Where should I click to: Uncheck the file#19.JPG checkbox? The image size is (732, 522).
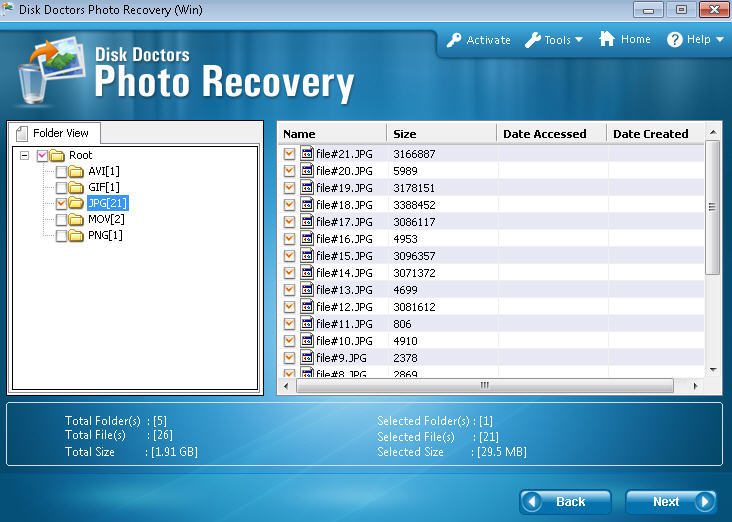(x=289, y=188)
